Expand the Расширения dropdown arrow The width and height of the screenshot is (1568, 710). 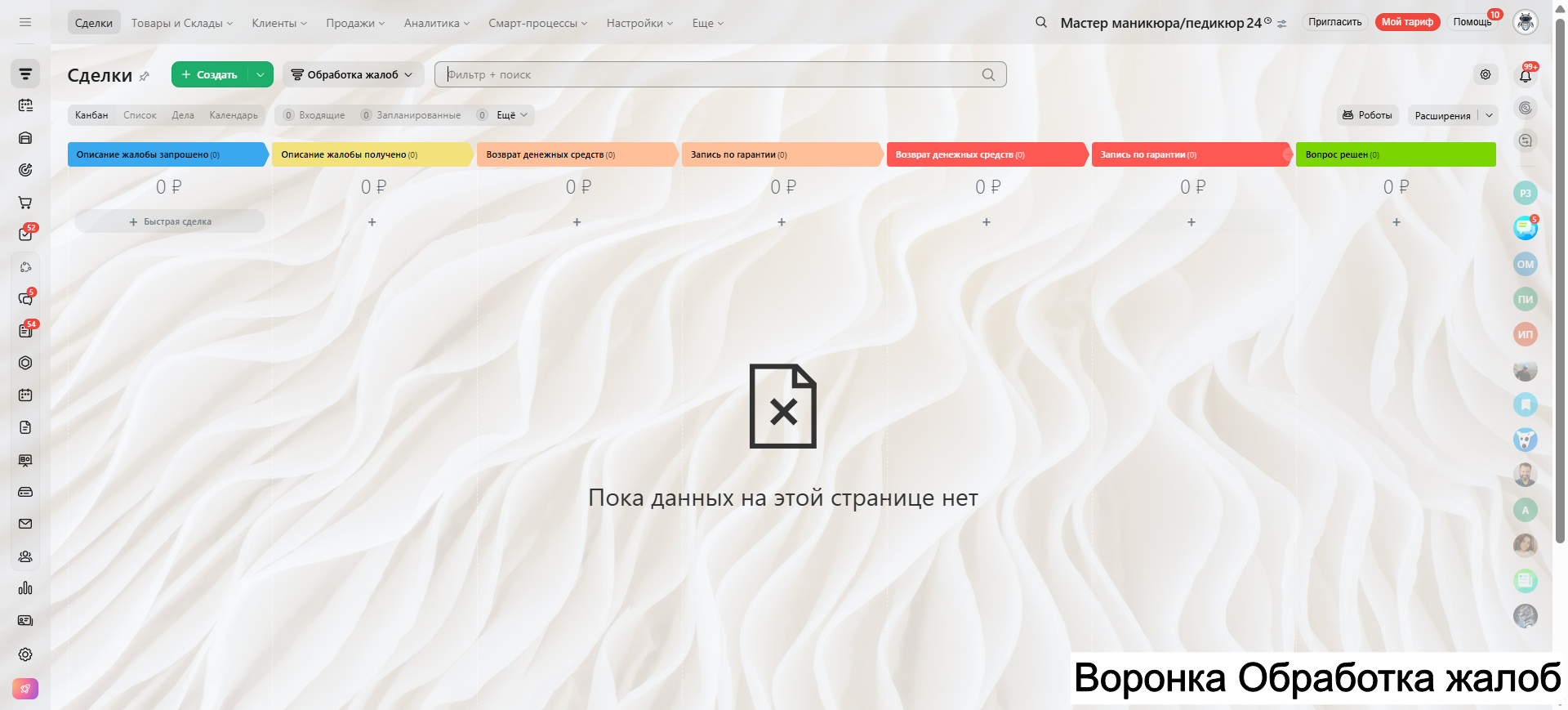pos(1489,115)
